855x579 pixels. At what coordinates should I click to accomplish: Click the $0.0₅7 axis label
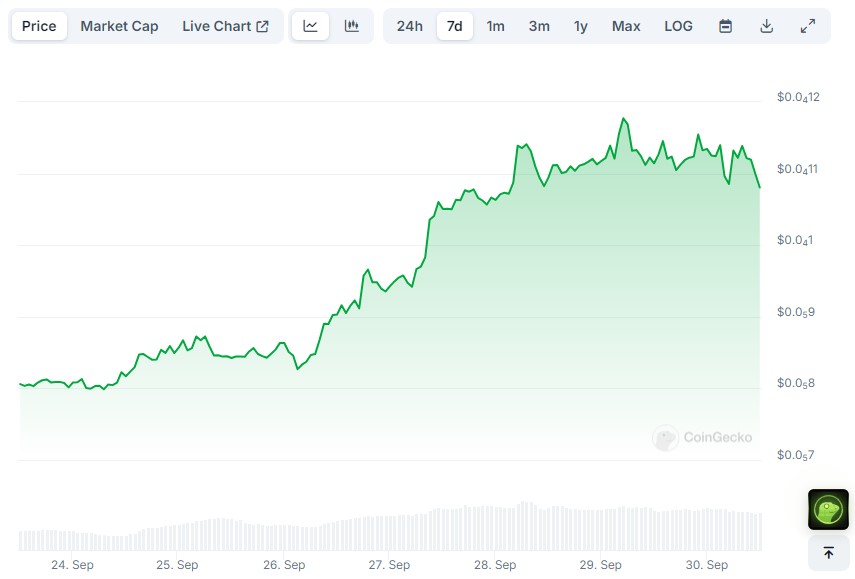[796, 455]
